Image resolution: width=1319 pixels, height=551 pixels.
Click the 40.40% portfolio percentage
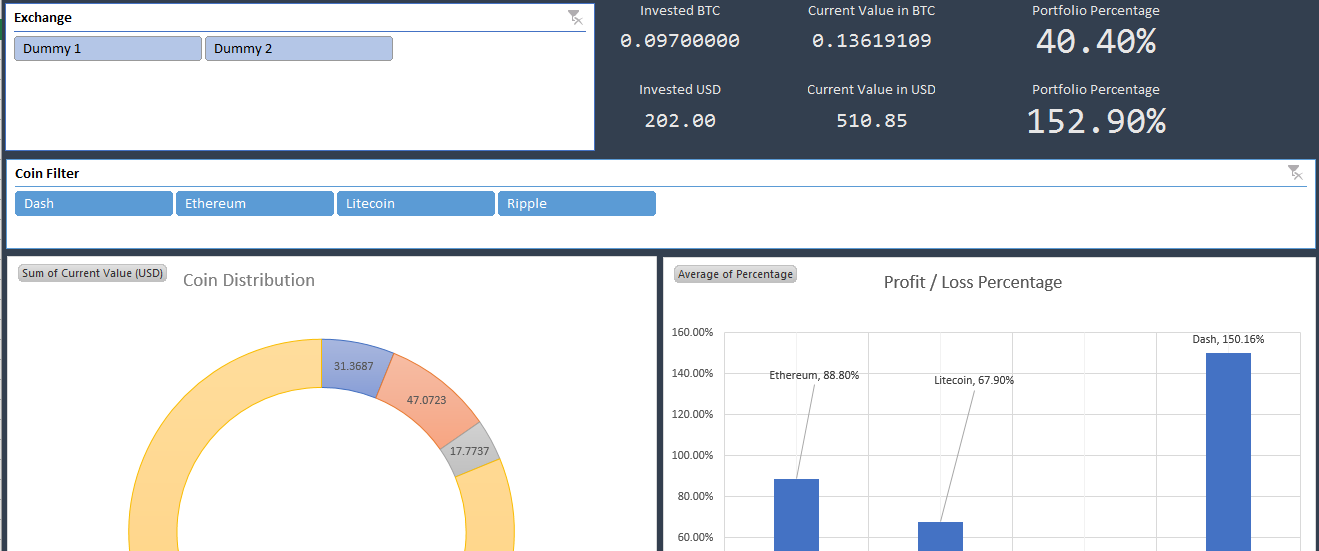pyautogui.click(x=1096, y=41)
